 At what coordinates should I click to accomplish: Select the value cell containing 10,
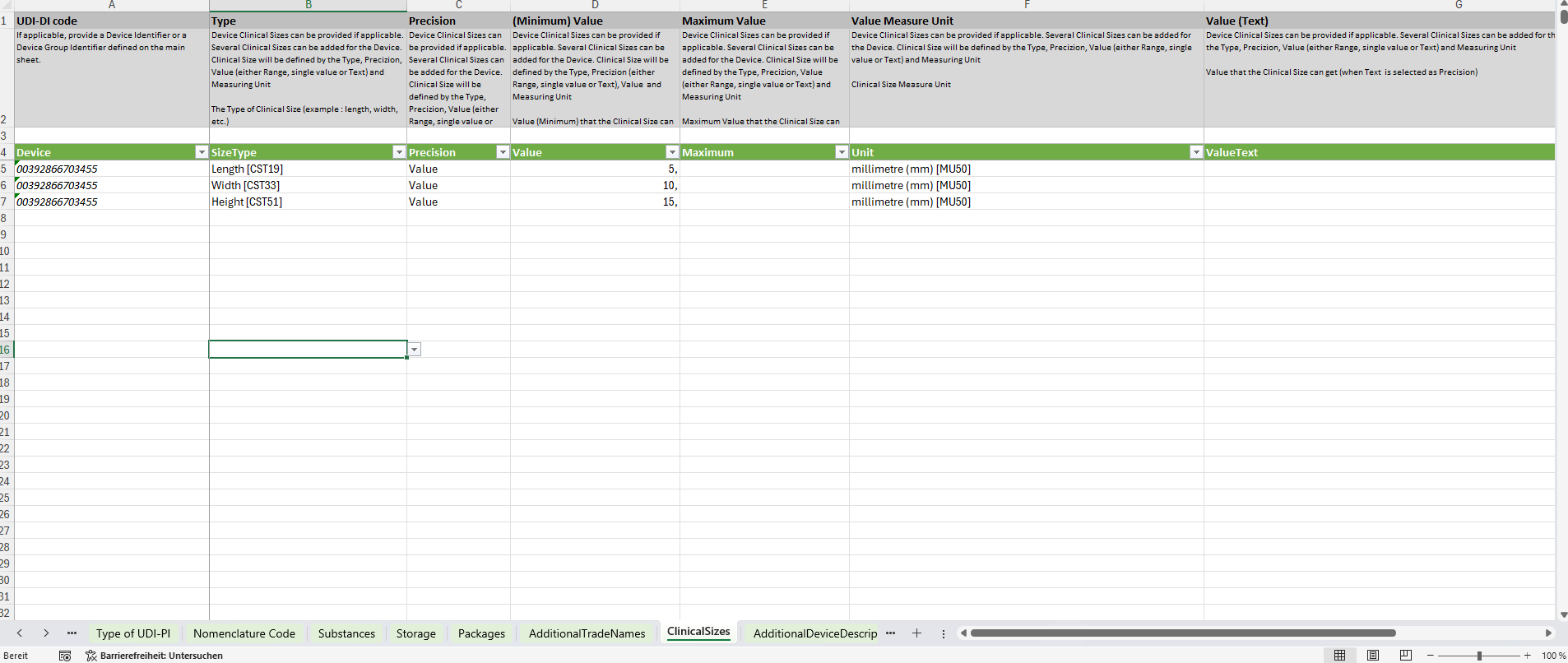[595, 185]
